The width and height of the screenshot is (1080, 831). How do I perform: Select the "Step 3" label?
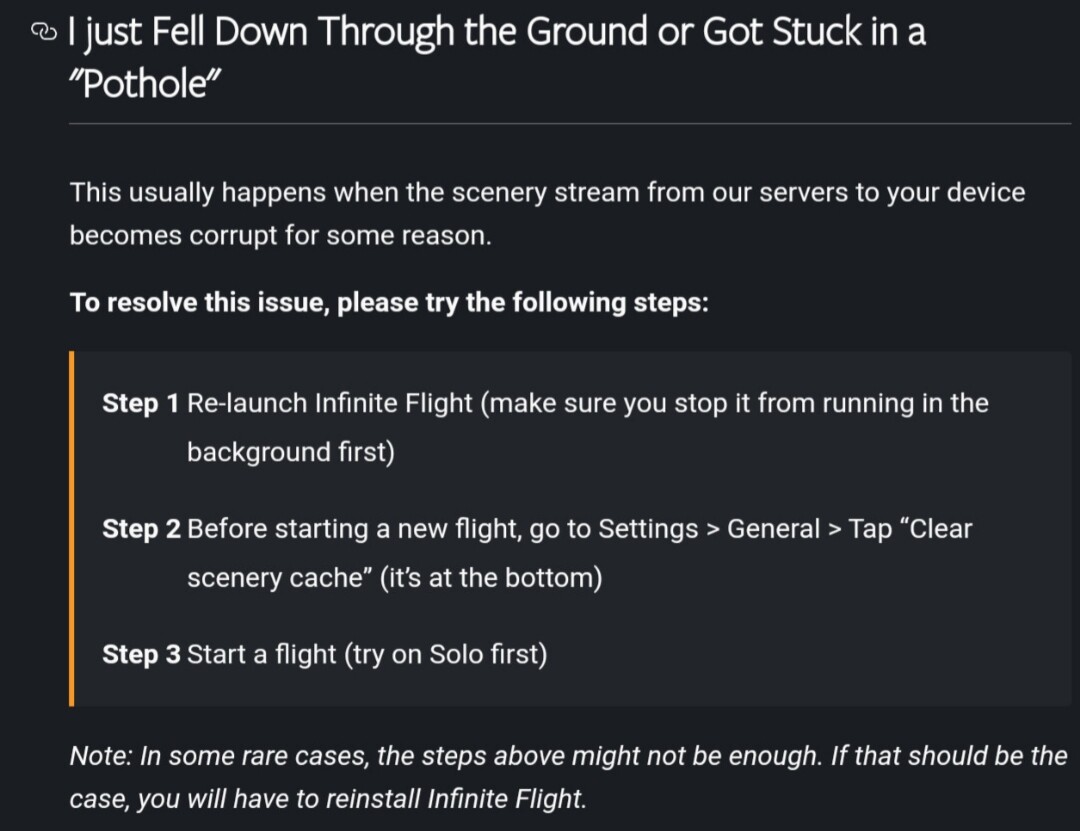click(x=141, y=655)
